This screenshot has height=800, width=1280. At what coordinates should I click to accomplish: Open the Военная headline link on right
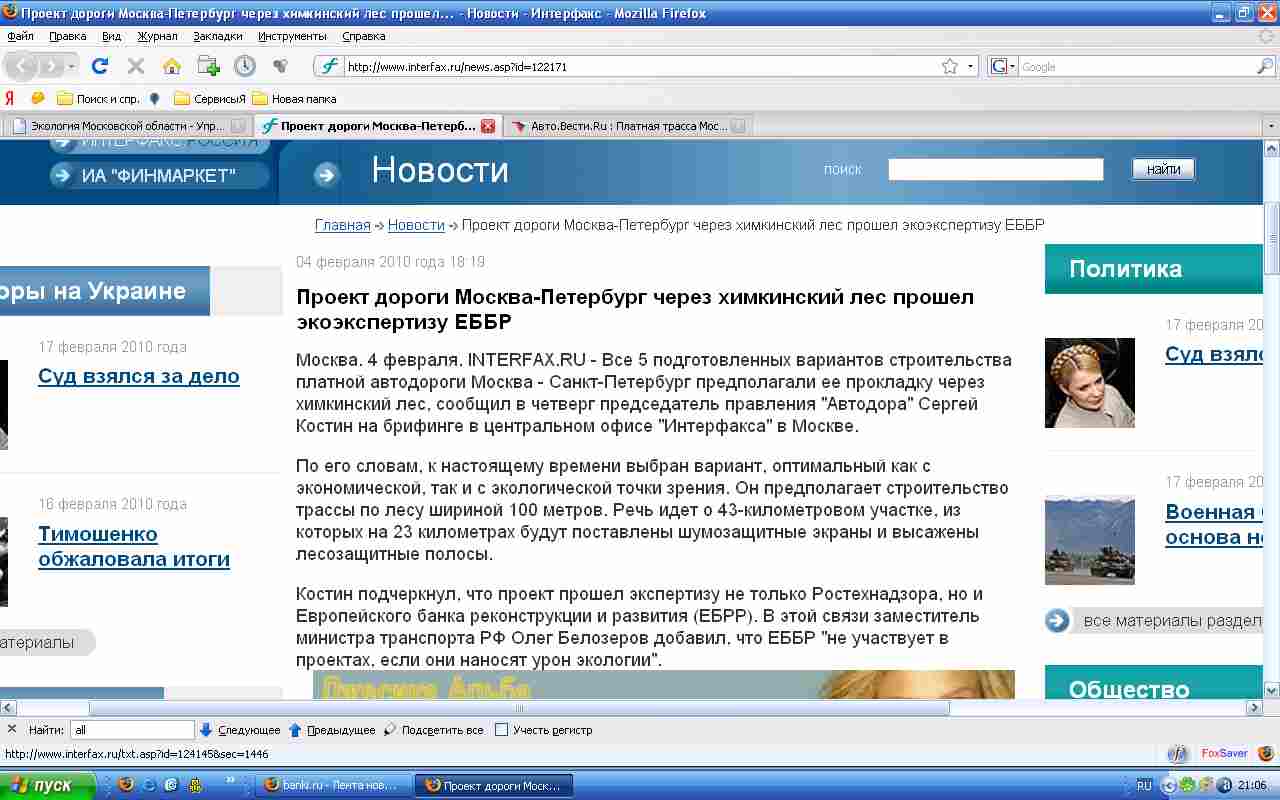coord(1214,524)
